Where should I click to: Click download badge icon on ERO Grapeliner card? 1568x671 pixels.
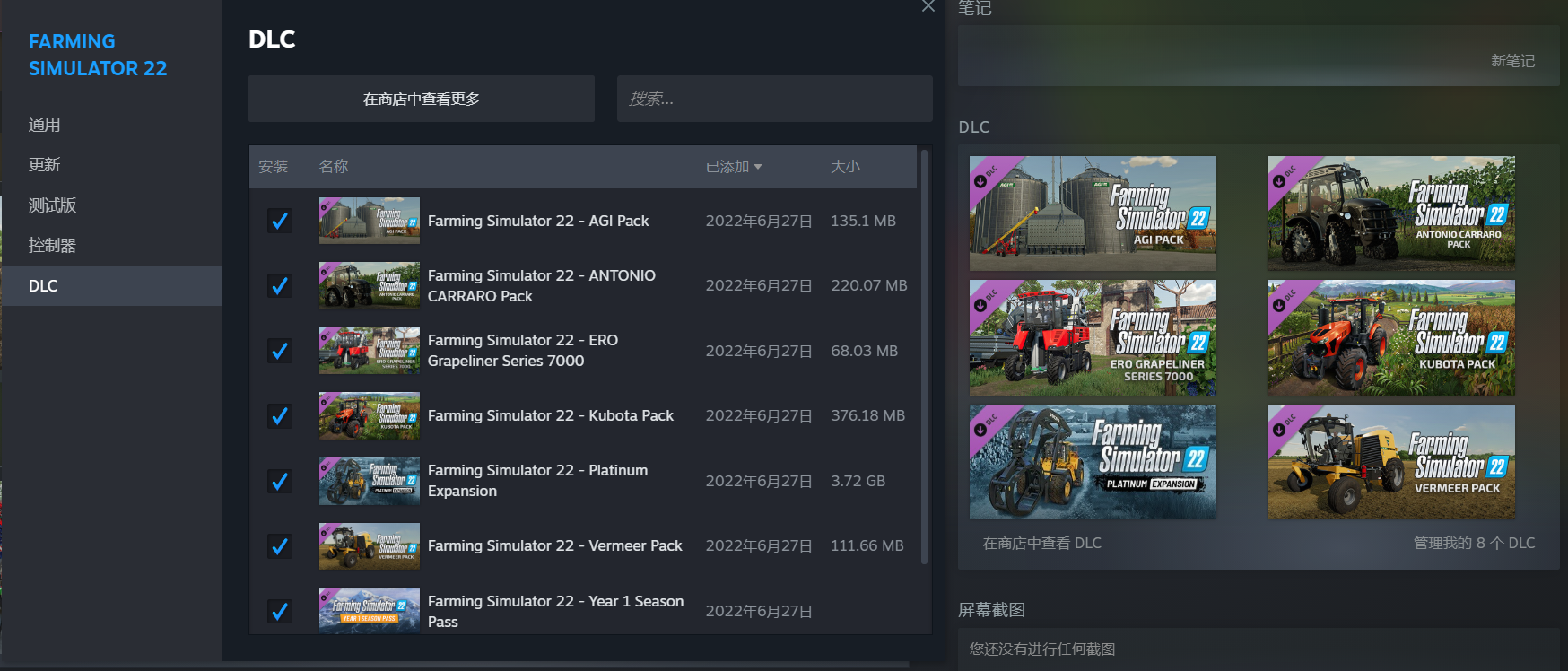pos(980,306)
